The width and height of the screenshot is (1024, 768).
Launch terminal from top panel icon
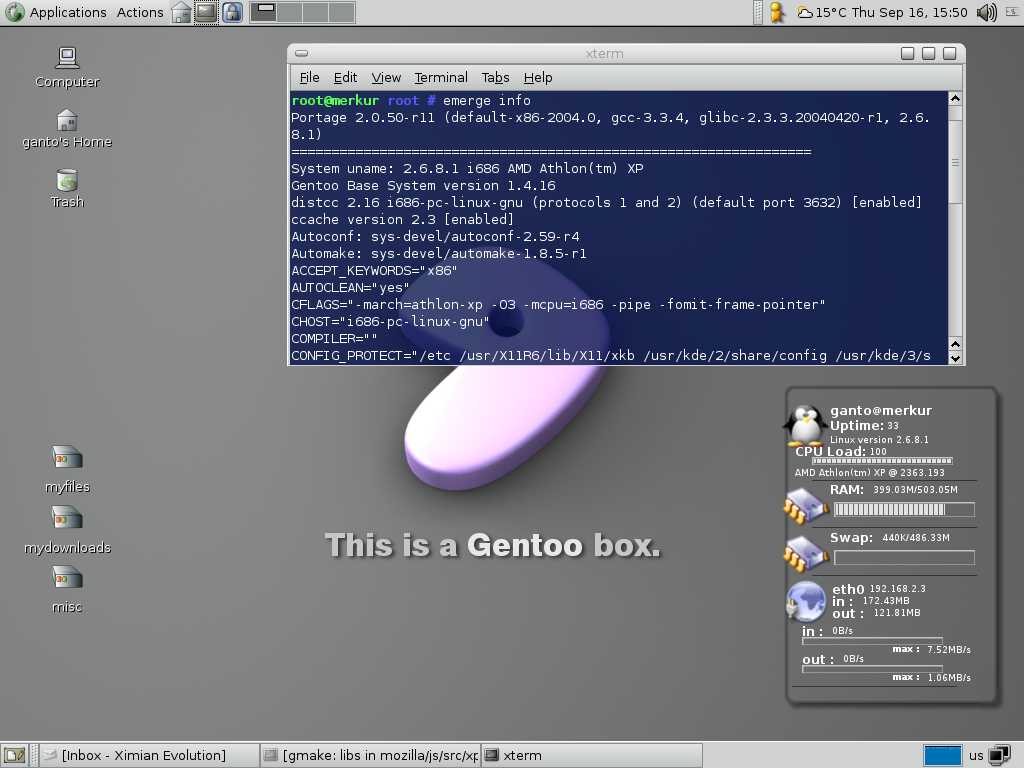pos(206,12)
